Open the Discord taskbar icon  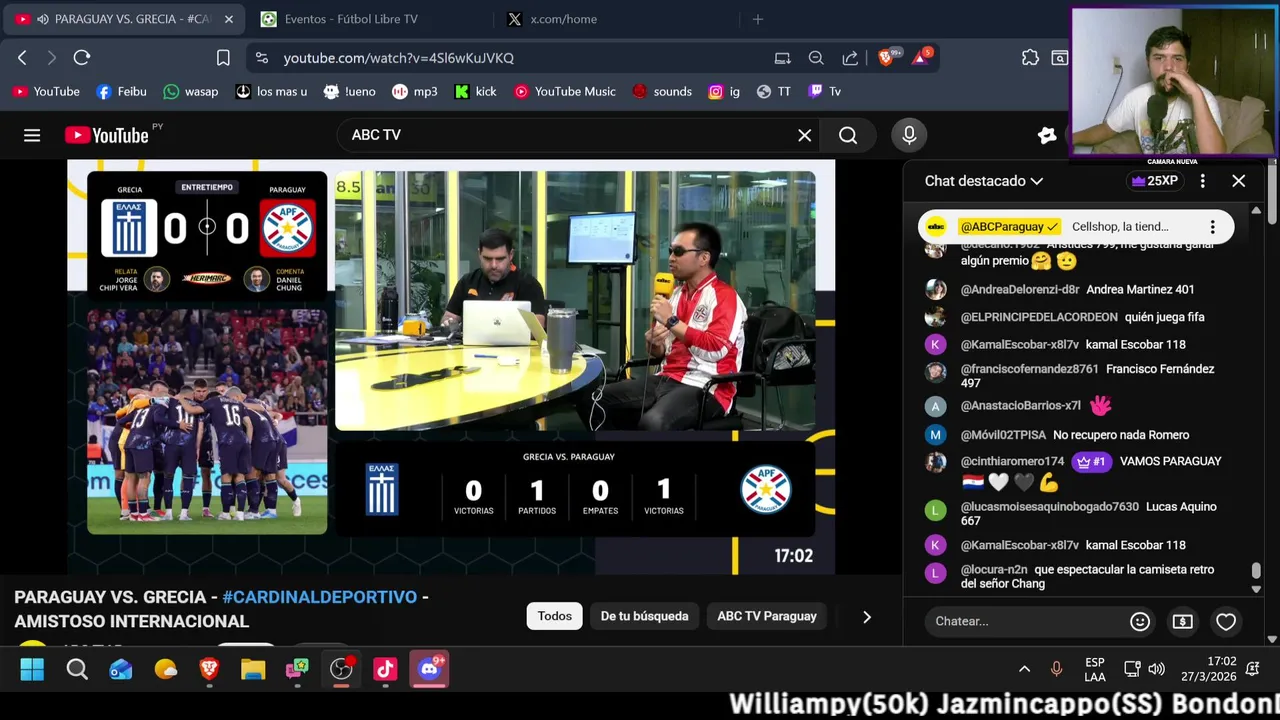tap(430, 669)
